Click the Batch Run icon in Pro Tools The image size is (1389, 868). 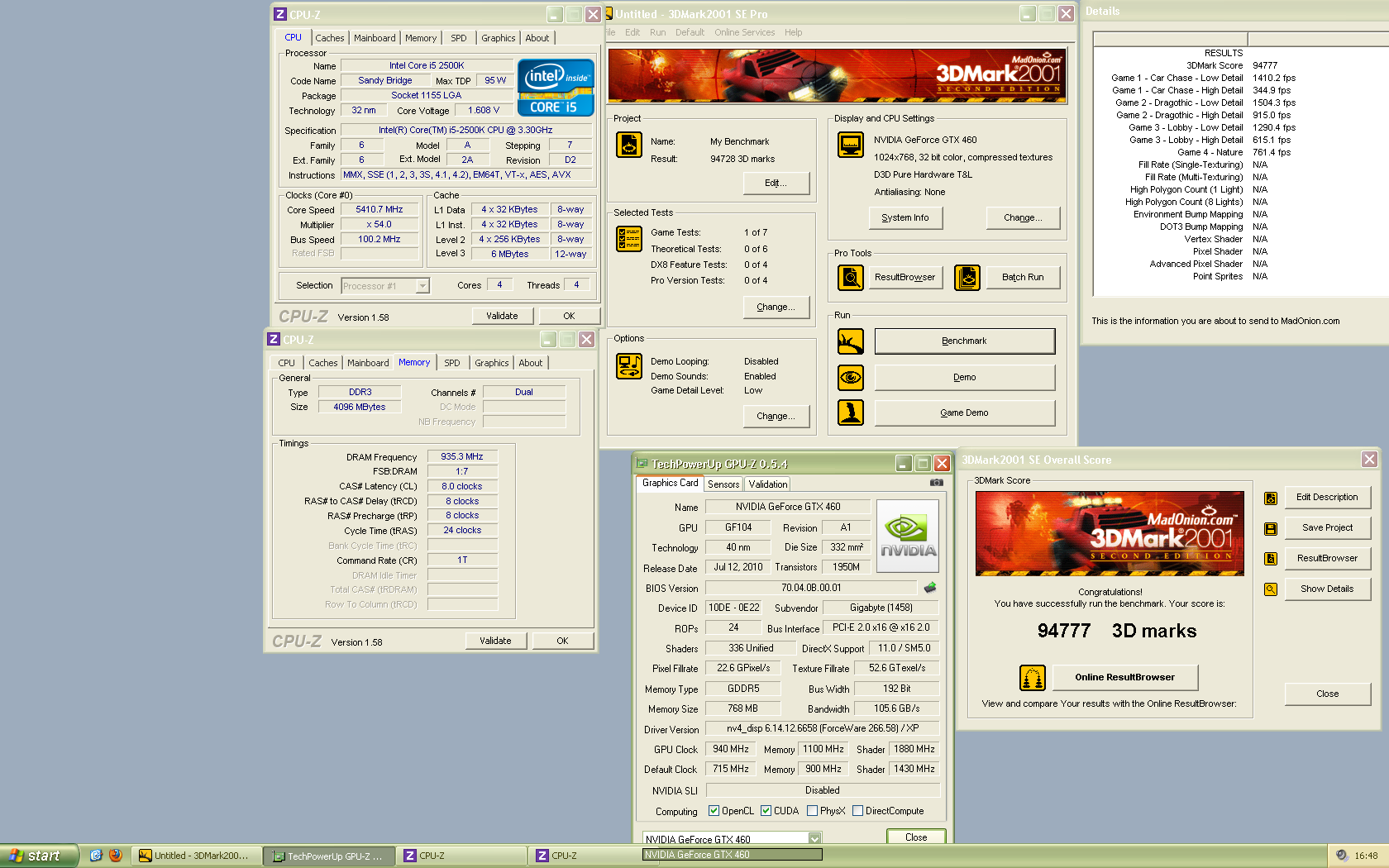pos(967,278)
